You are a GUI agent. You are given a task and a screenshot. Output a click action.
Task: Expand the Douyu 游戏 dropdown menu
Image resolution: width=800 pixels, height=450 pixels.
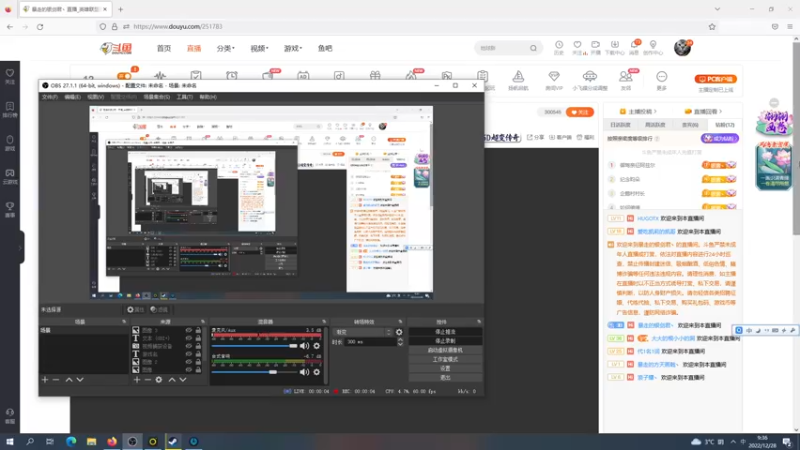[x=293, y=48]
